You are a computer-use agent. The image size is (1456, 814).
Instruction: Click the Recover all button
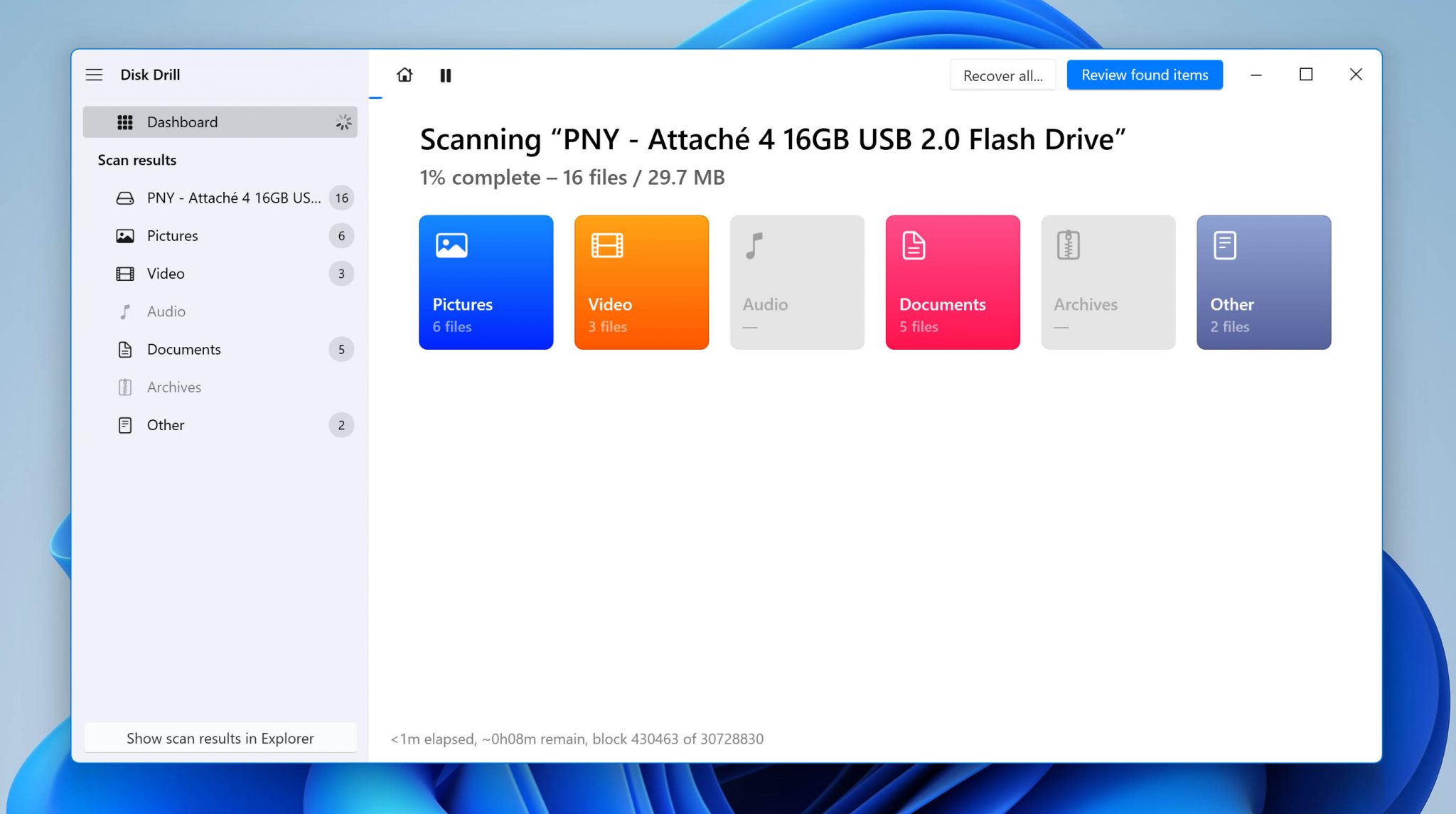pos(1003,75)
